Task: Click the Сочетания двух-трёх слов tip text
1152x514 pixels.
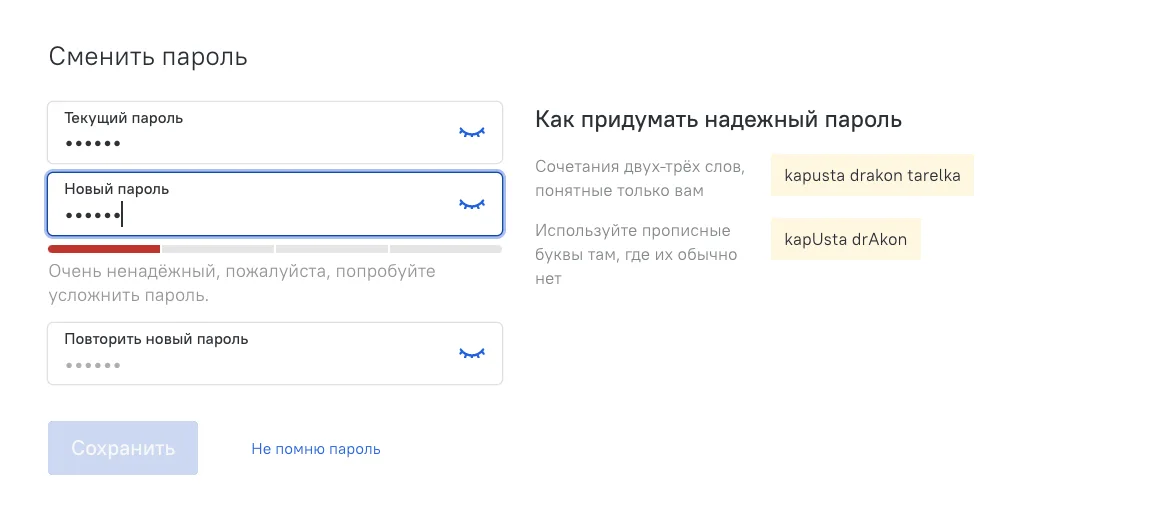Action: pos(640,178)
